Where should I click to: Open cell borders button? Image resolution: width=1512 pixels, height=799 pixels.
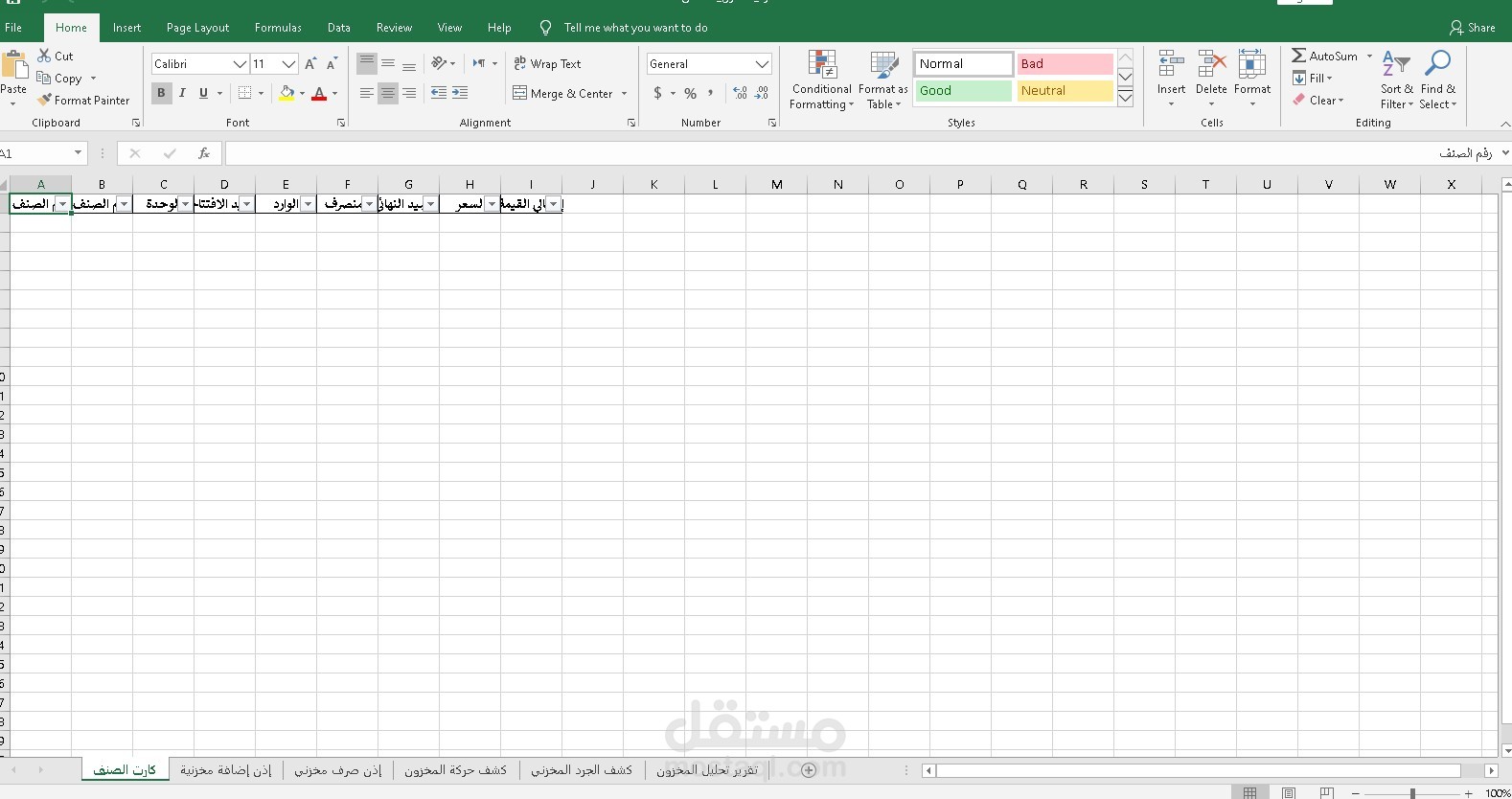tap(245, 93)
